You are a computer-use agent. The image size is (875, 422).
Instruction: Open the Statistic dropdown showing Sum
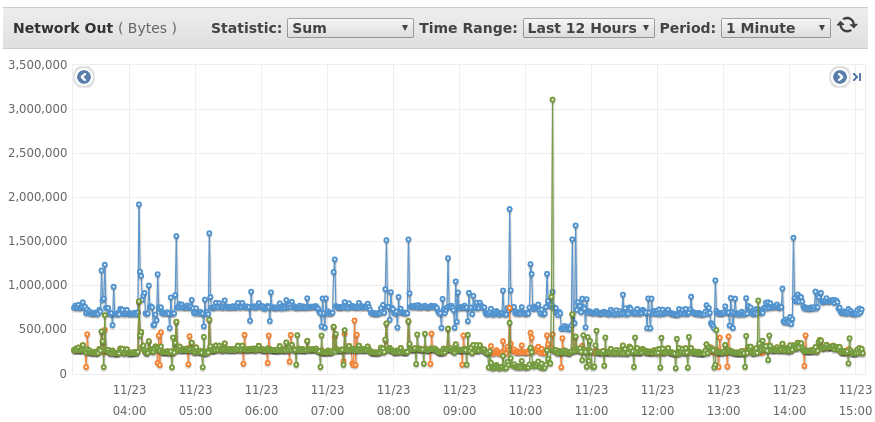(350, 28)
